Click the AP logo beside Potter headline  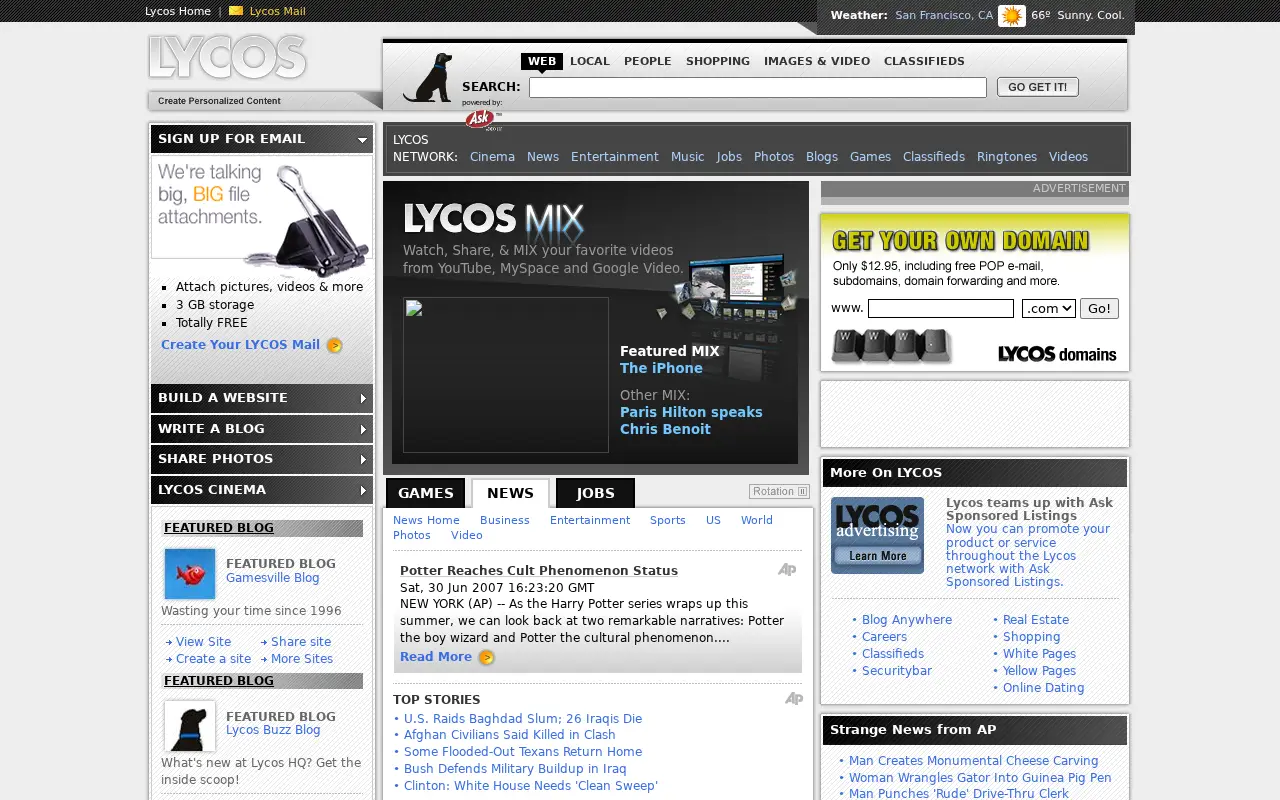click(x=787, y=570)
